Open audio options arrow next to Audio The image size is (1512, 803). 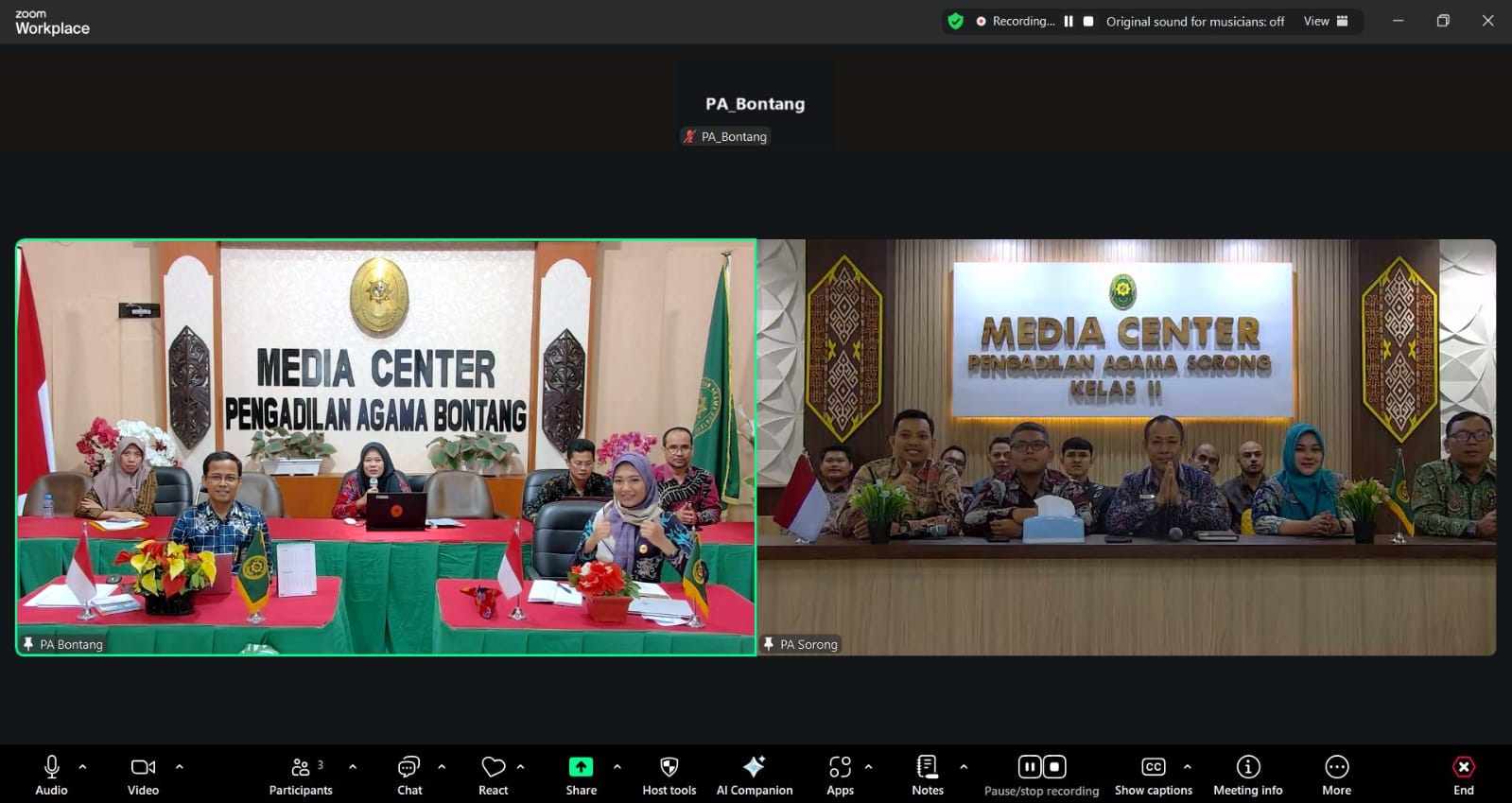(x=82, y=767)
